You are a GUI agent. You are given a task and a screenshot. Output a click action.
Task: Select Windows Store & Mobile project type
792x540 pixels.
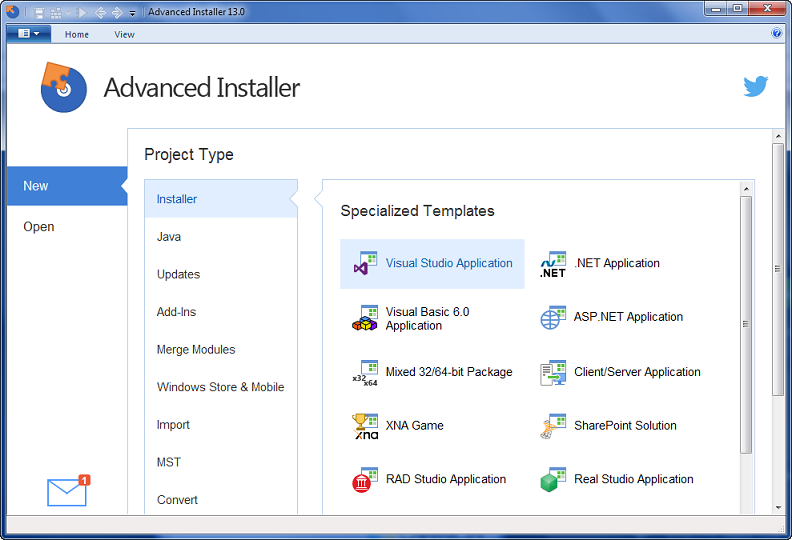(x=221, y=387)
